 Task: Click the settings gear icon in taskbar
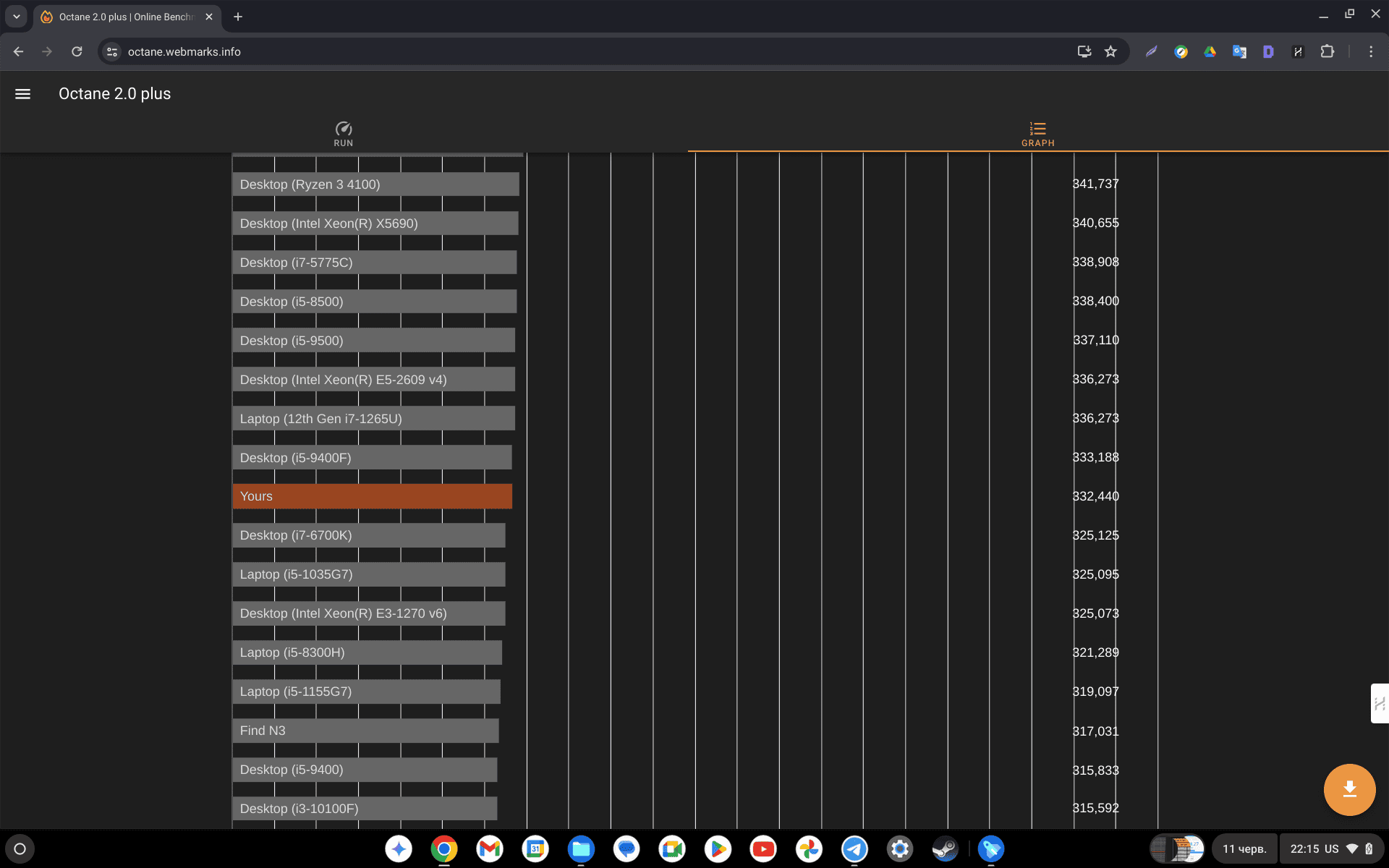(899, 848)
